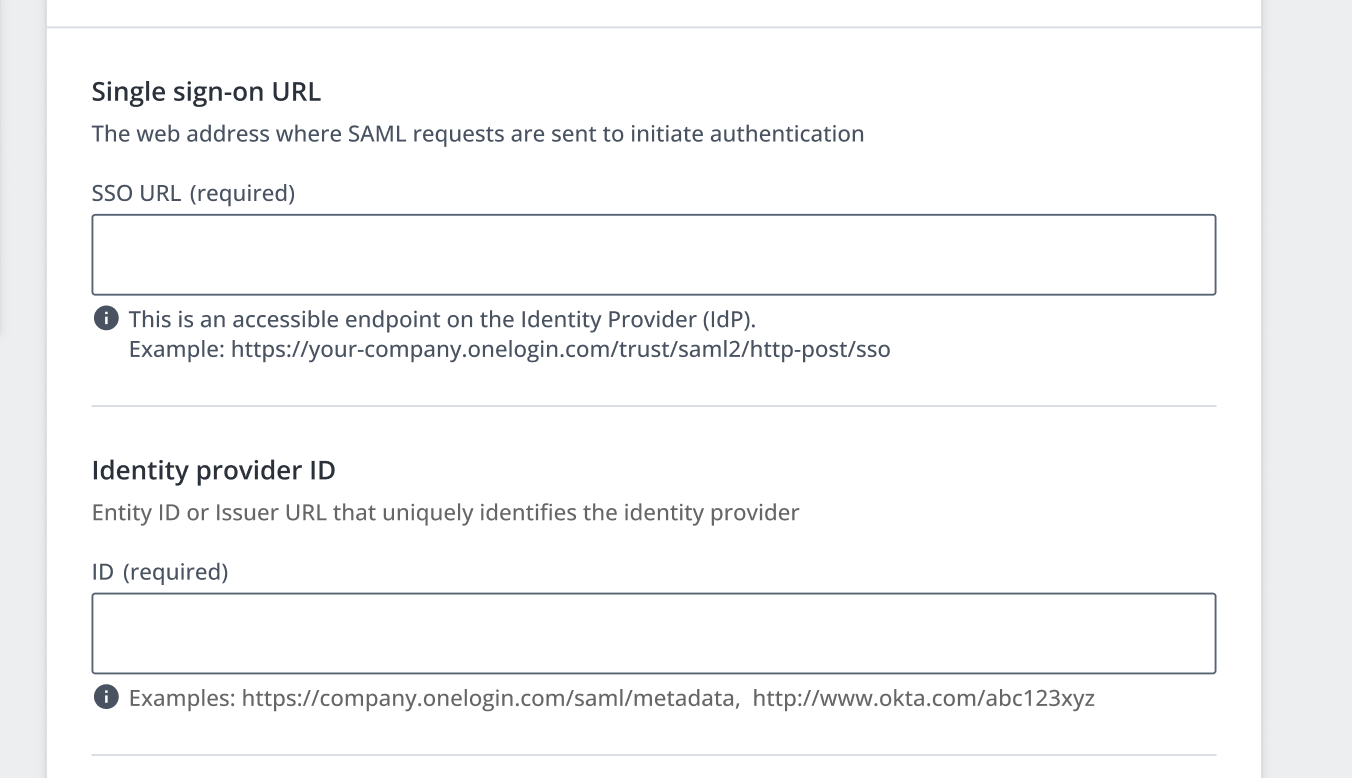The width and height of the screenshot is (1352, 778).
Task: Click the SAML requests description text
Action: [x=477, y=133]
